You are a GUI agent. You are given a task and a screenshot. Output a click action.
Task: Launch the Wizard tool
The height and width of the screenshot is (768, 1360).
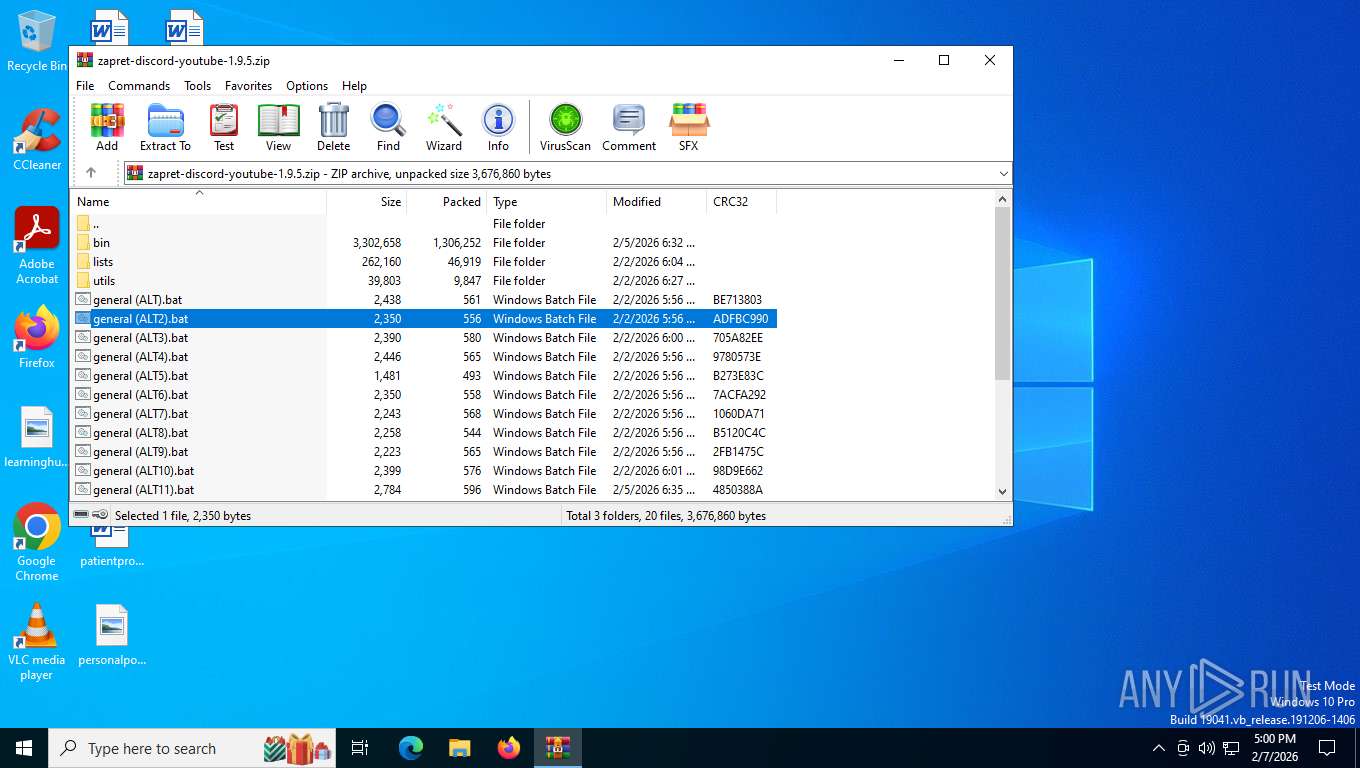(x=444, y=127)
